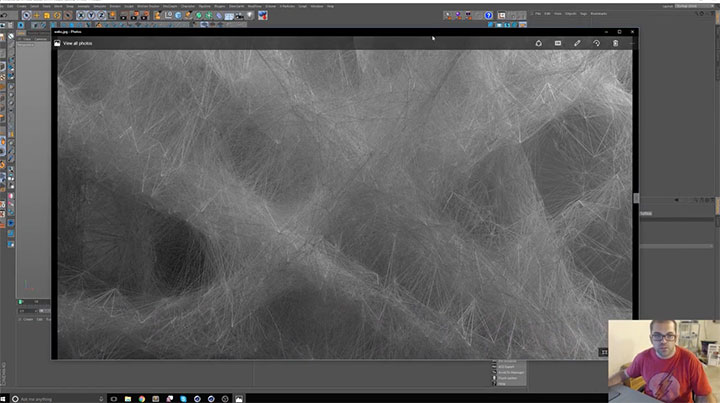Switch to Photos app taskbar icon
720x403 pixels.
[239, 399]
